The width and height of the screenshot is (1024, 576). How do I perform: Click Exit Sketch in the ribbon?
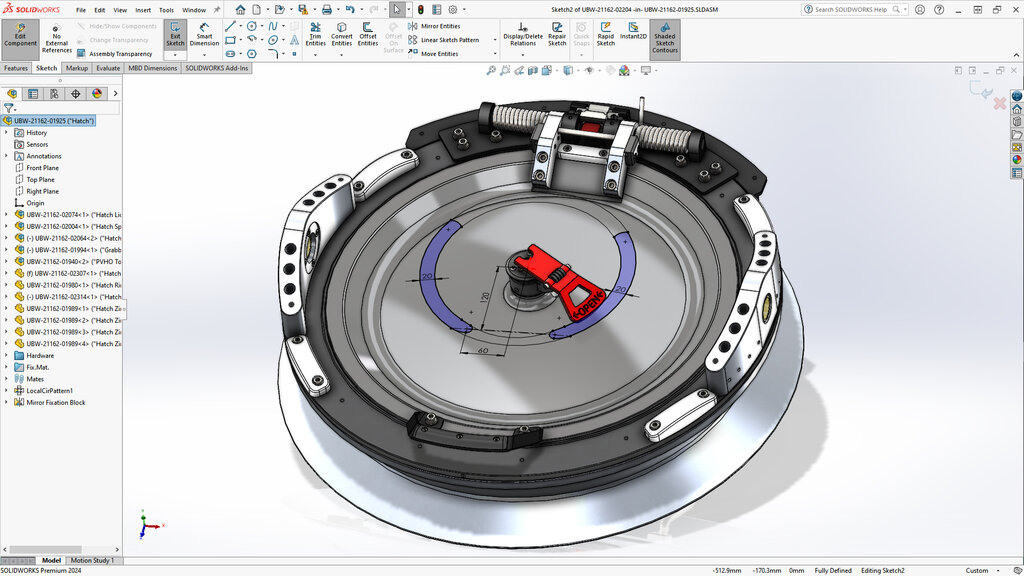[175, 35]
